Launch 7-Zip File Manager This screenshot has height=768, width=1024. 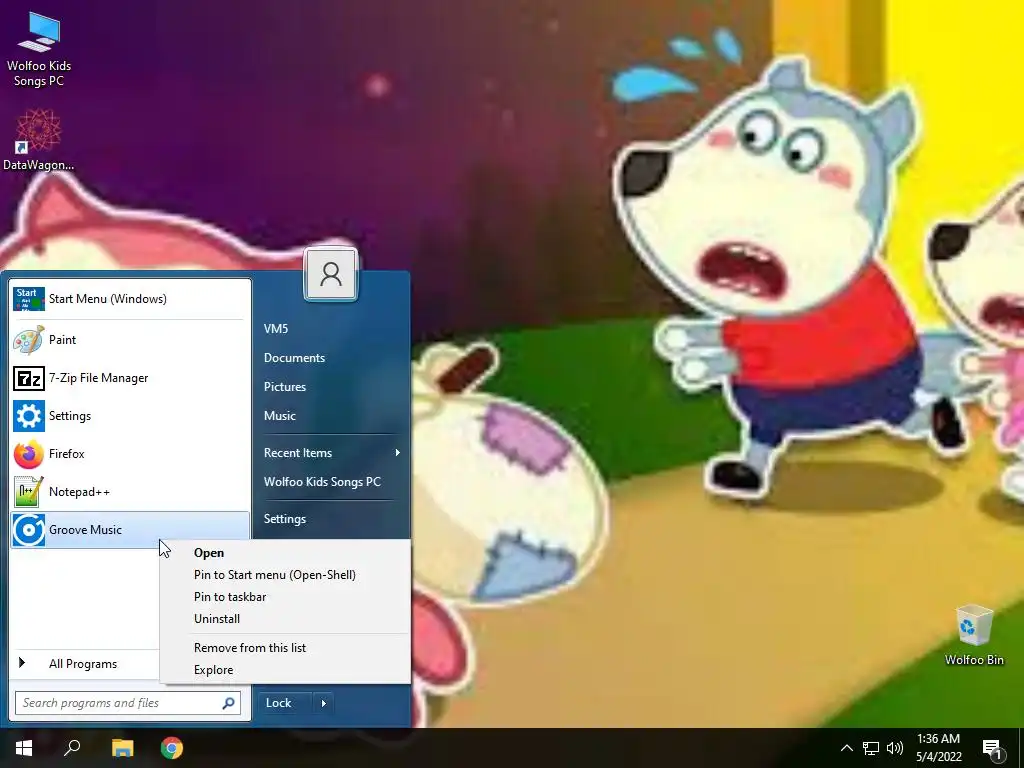pos(129,378)
